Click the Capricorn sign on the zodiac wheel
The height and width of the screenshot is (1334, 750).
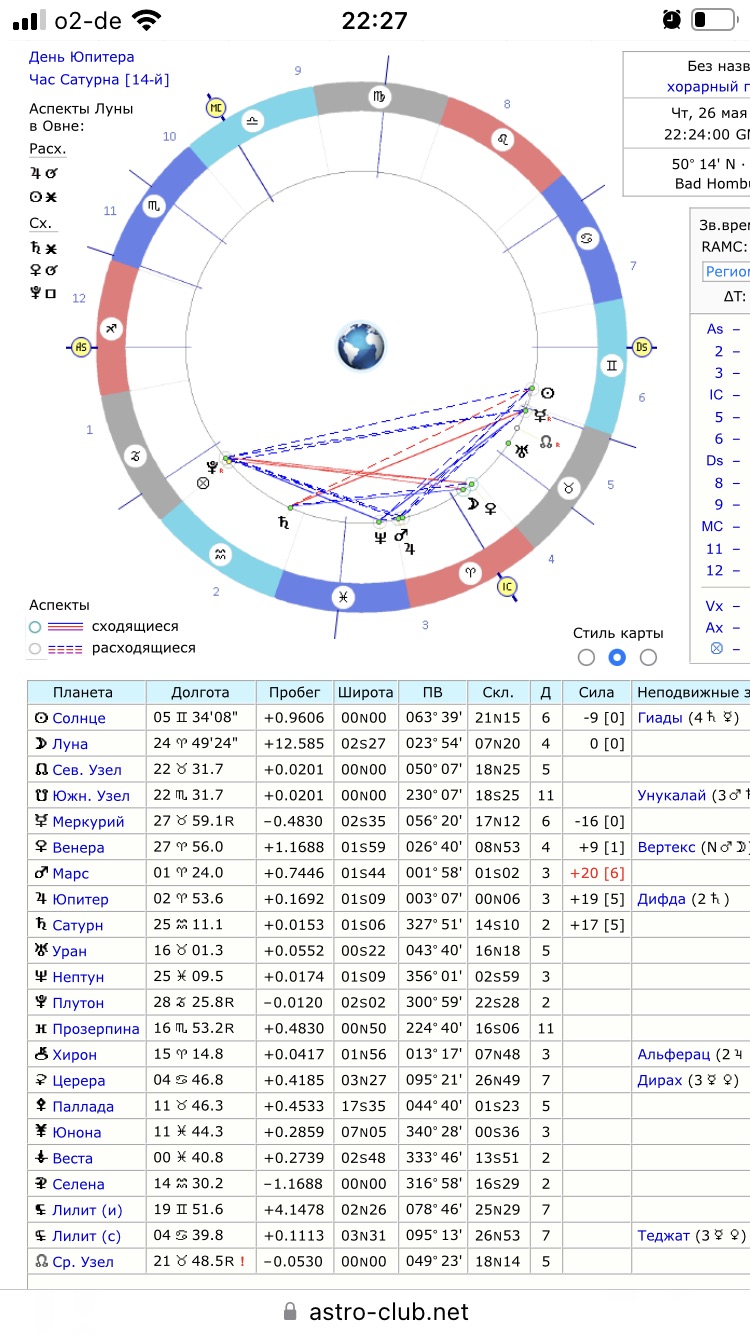pos(135,457)
